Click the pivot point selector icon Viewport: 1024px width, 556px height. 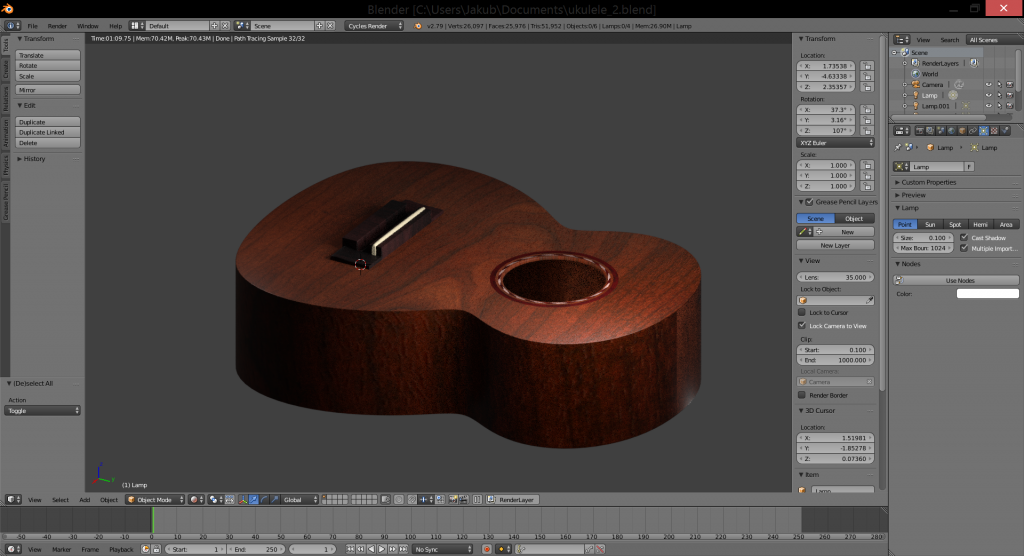pos(214,499)
